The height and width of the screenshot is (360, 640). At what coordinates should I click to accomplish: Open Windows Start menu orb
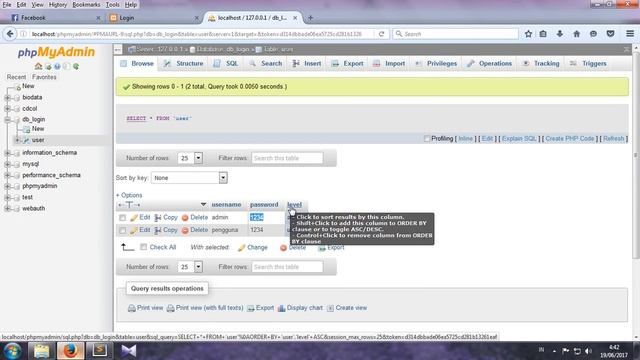pos(13,351)
